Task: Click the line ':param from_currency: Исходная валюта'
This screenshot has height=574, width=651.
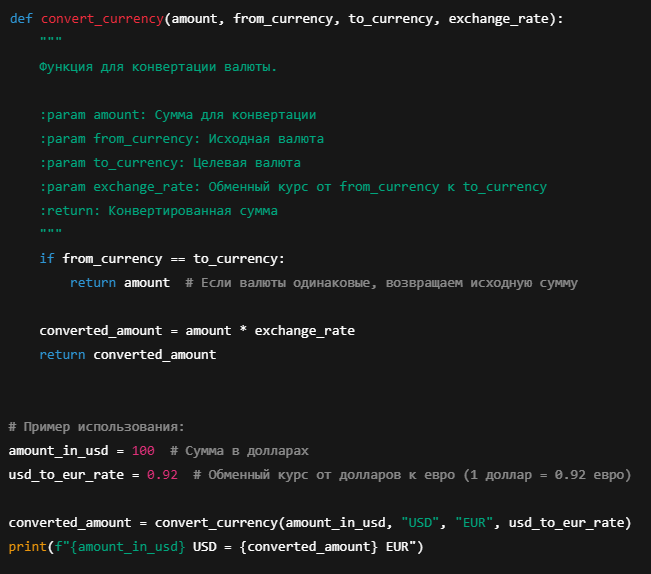Action: (x=181, y=139)
